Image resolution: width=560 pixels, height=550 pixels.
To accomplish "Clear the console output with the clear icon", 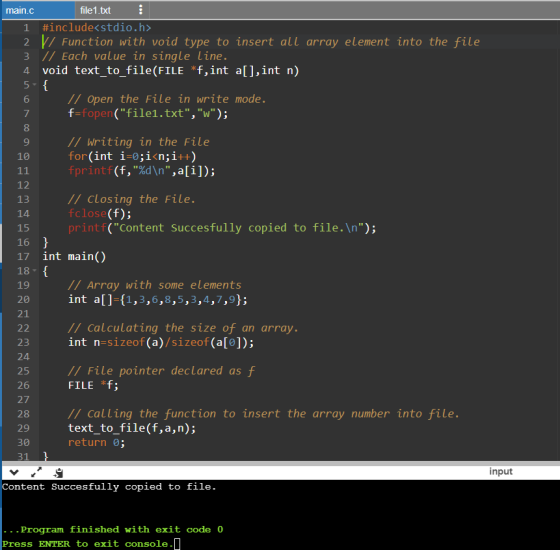I will 58,473.
